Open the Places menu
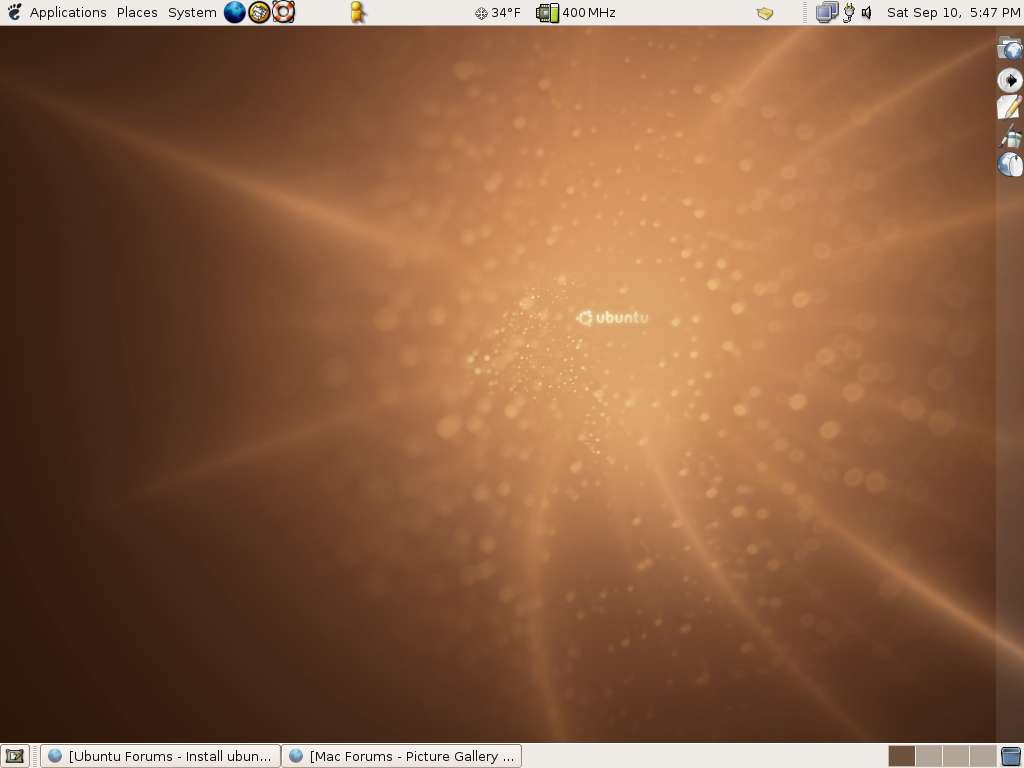 [x=137, y=12]
